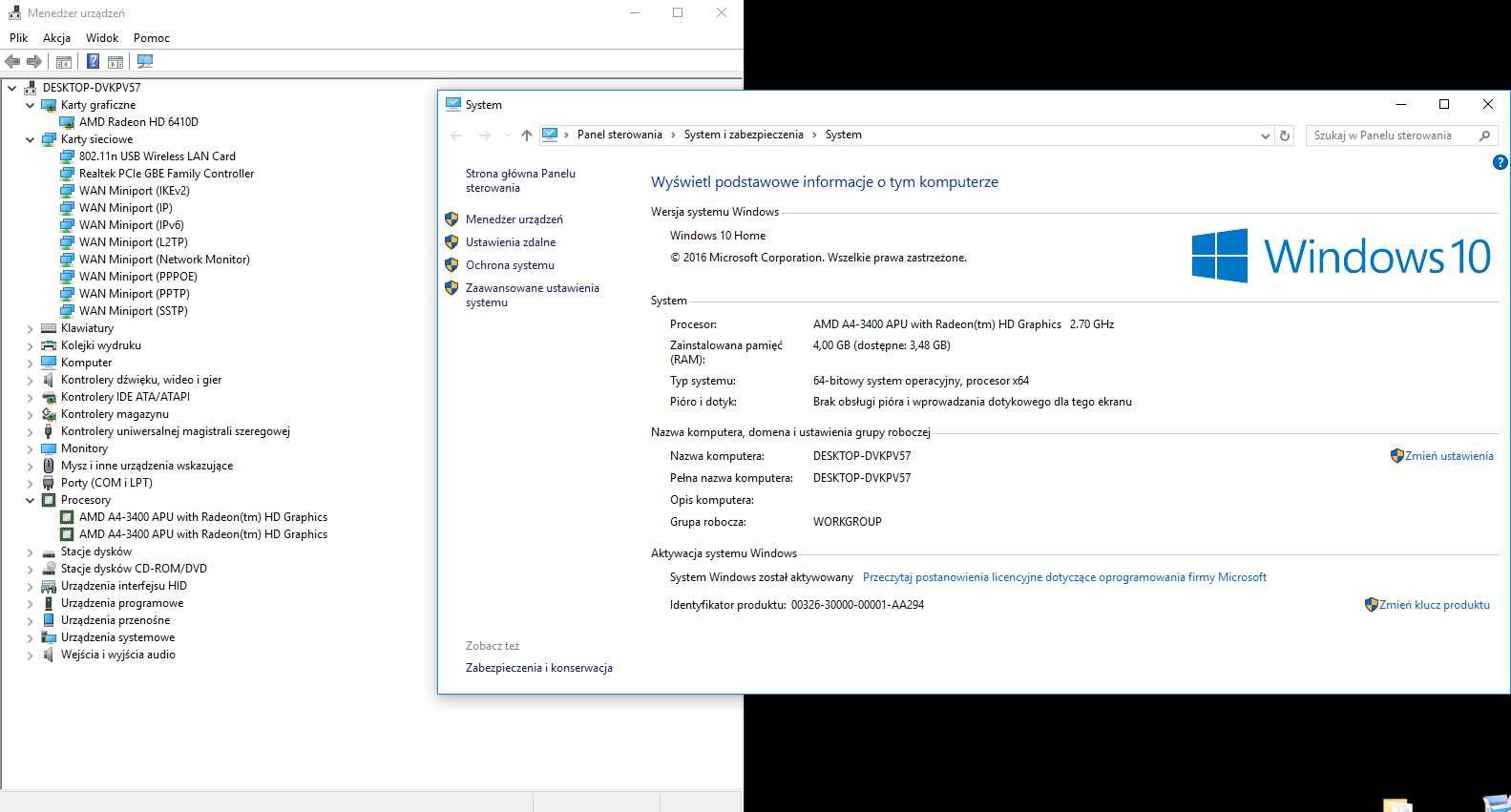Click Scan for hardware changes monitor icon

point(145,62)
